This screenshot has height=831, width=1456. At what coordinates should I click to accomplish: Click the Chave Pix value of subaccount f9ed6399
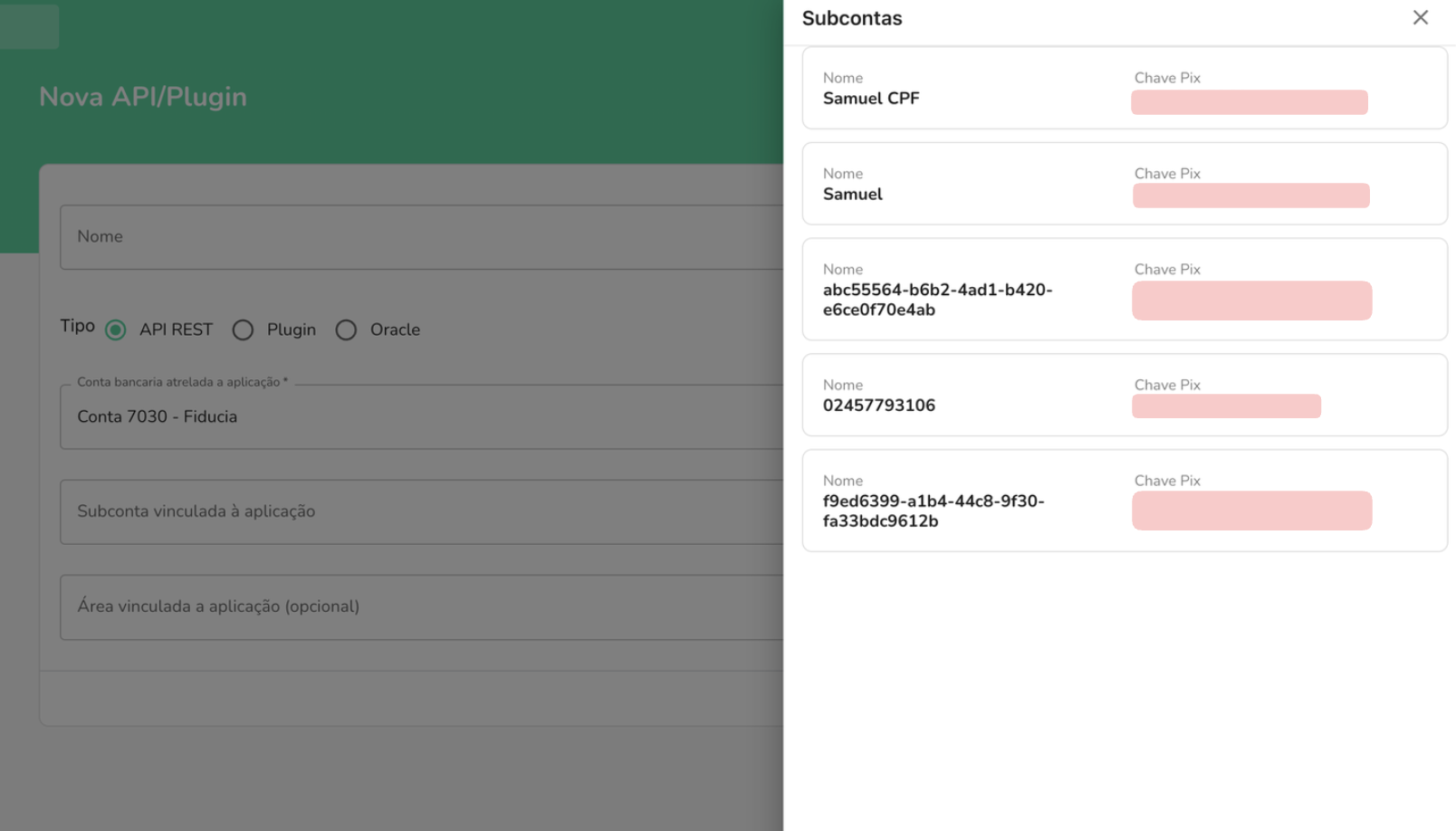coord(1251,511)
